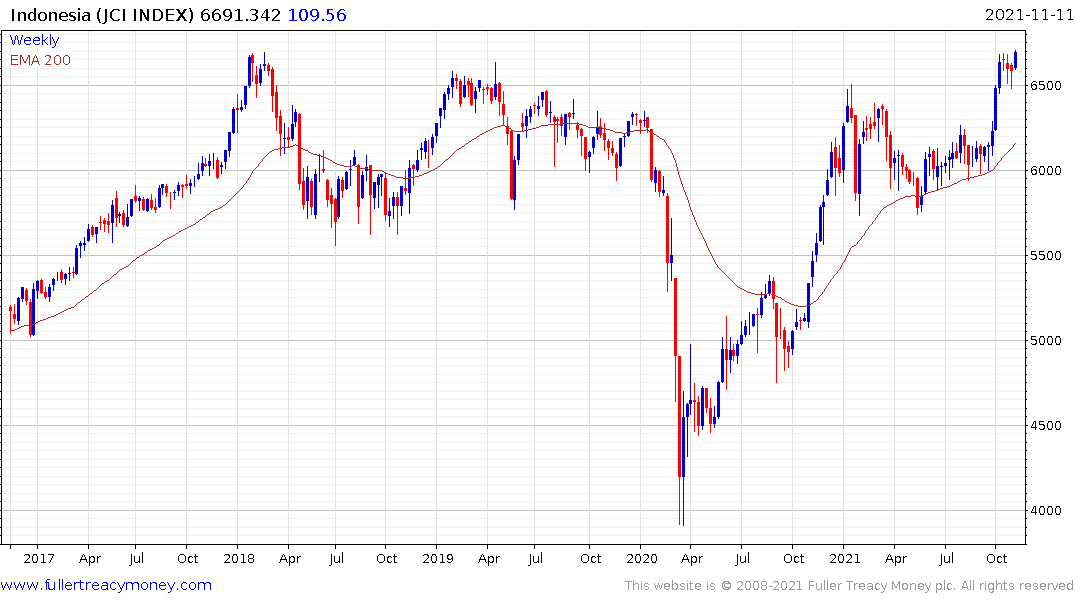Click the 2019 year label on time axis
This screenshot has width=1075, height=600.
point(437,559)
